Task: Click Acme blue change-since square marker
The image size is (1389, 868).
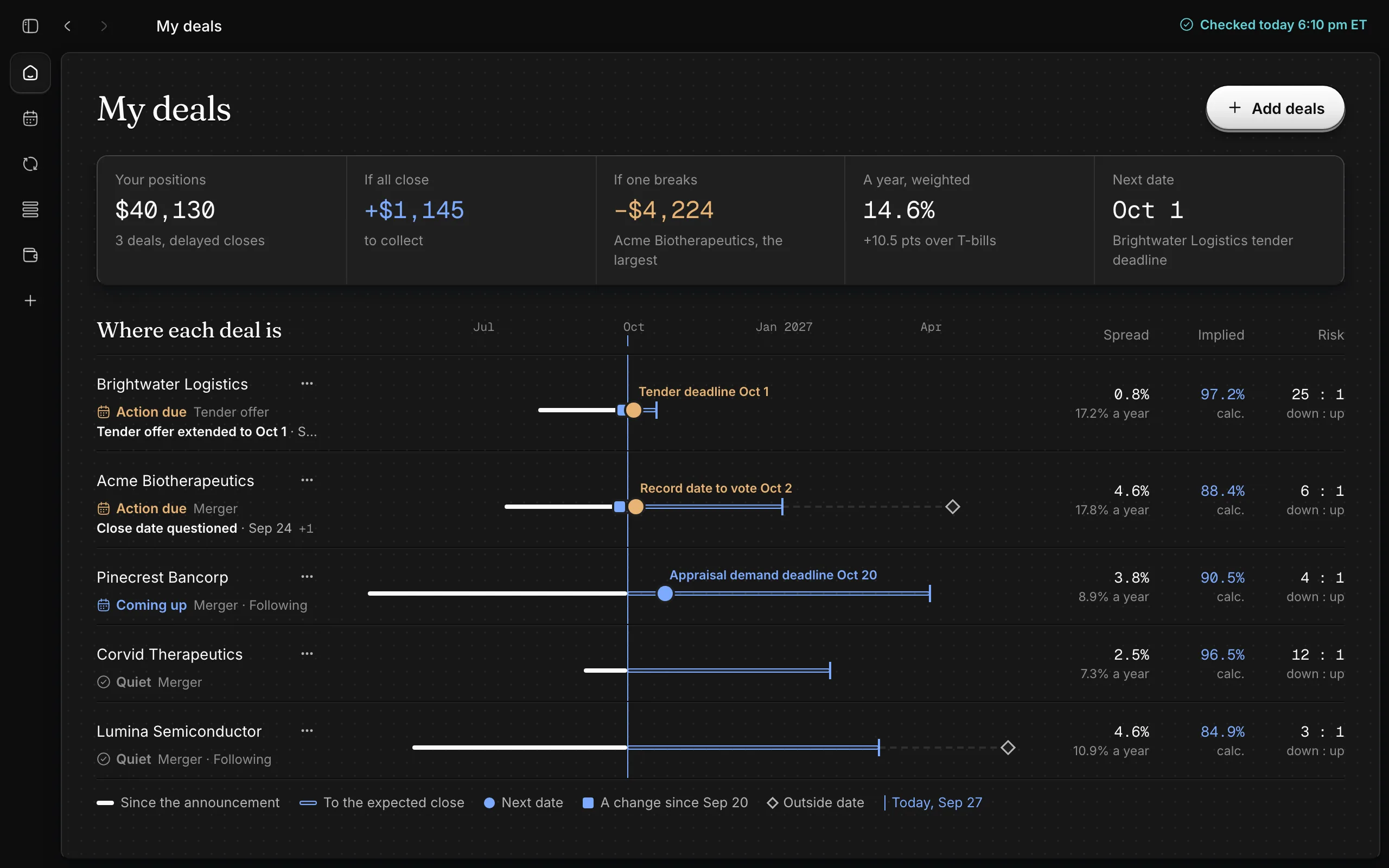Action: point(619,506)
